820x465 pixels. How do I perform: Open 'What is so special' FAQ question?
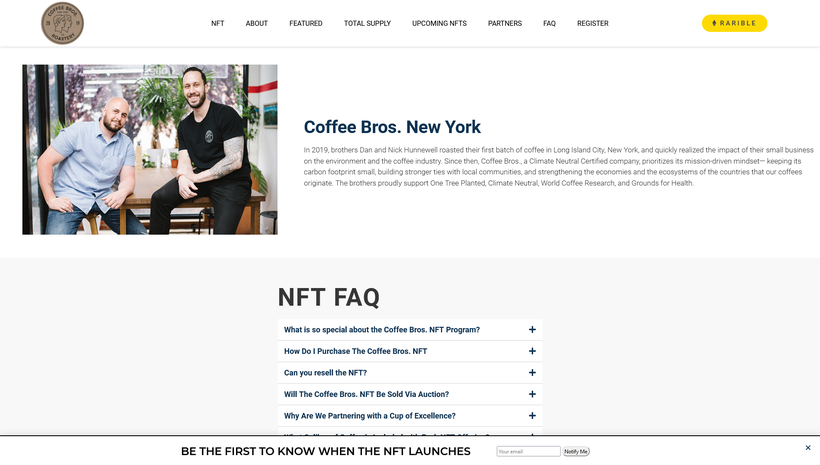tap(381, 330)
